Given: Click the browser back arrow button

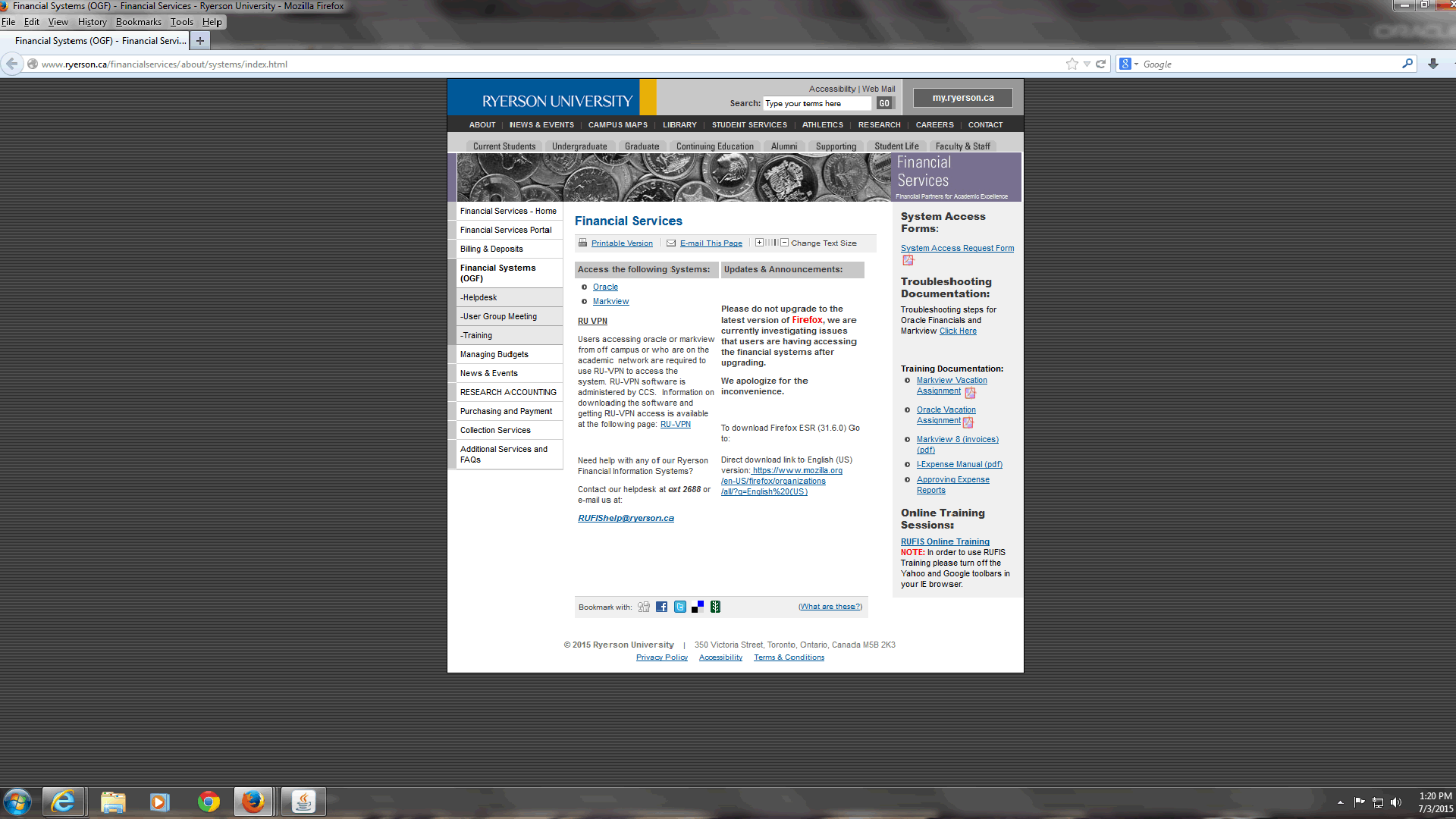Looking at the screenshot, I should coord(12,64).
